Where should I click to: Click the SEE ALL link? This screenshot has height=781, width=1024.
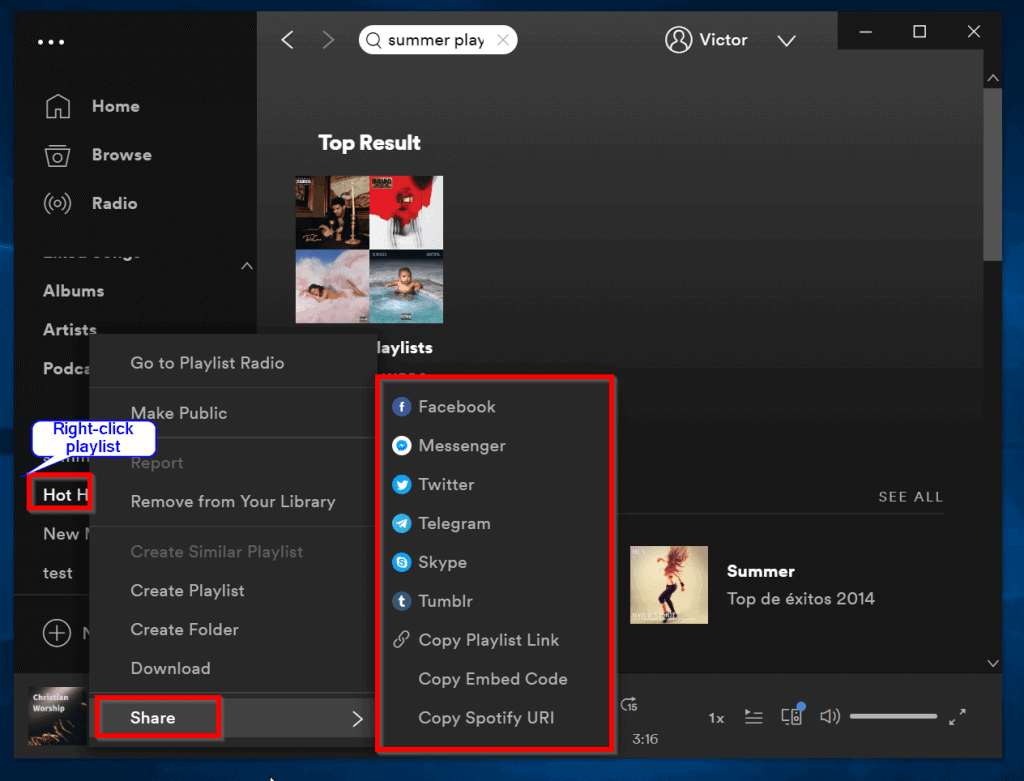click(910, 497)
